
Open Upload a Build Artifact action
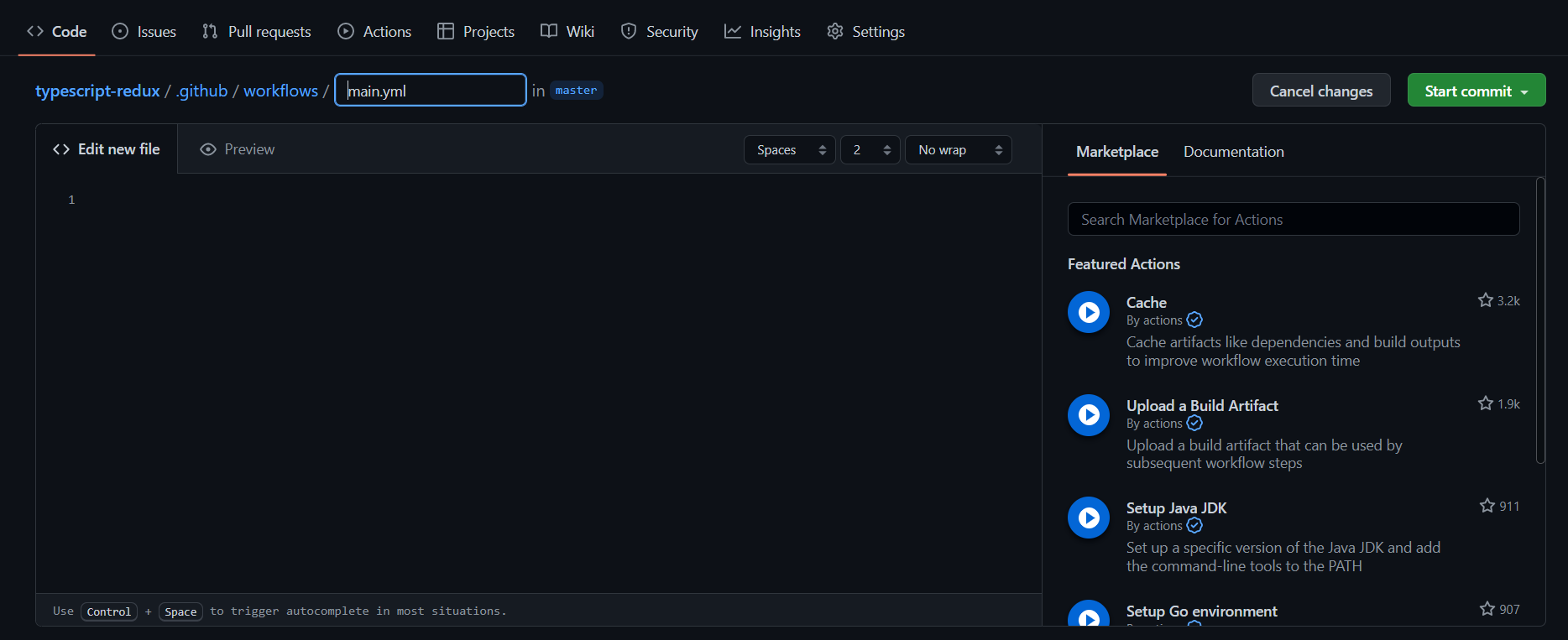(1202, 405)
